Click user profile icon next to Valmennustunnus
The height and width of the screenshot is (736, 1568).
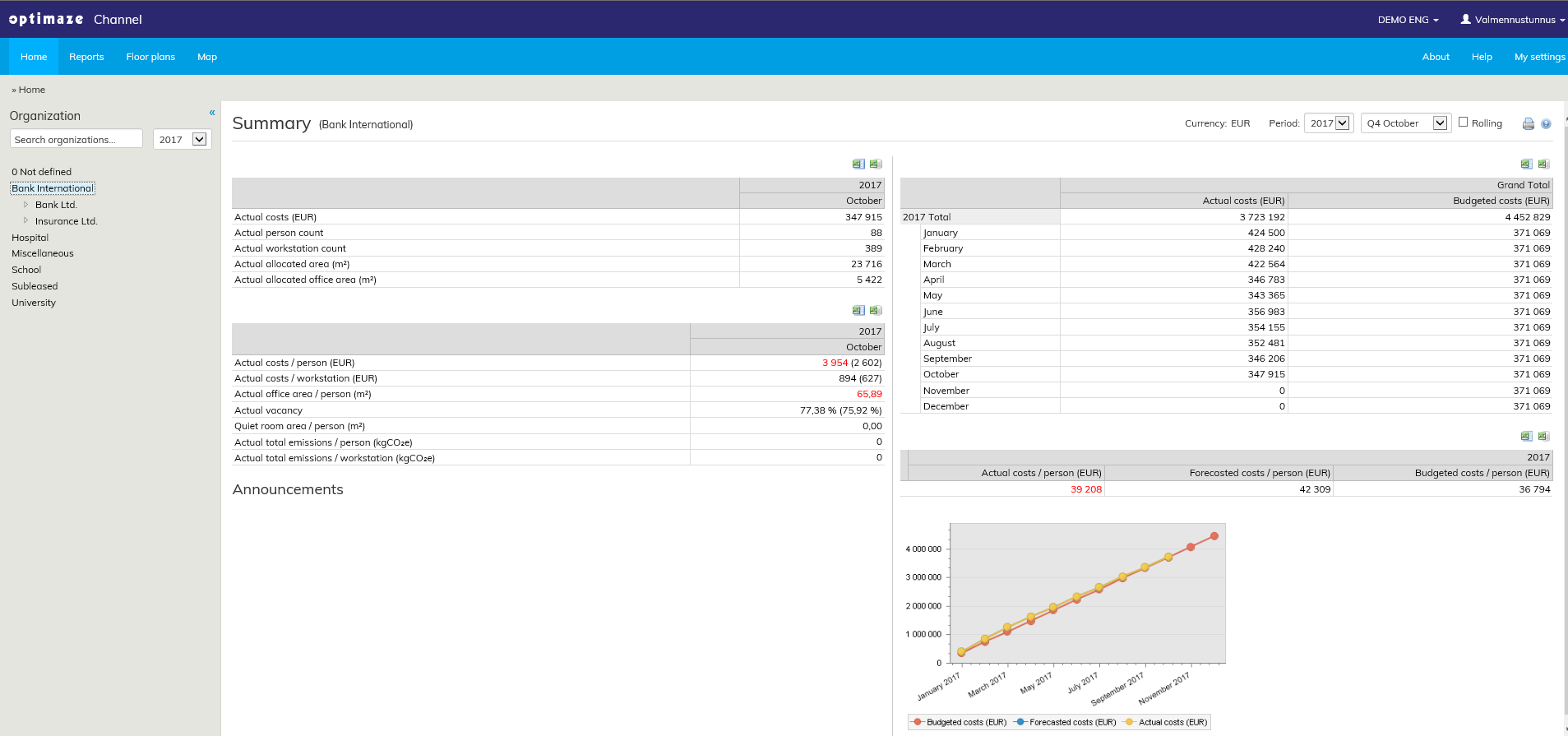(x=1465, y=19)
